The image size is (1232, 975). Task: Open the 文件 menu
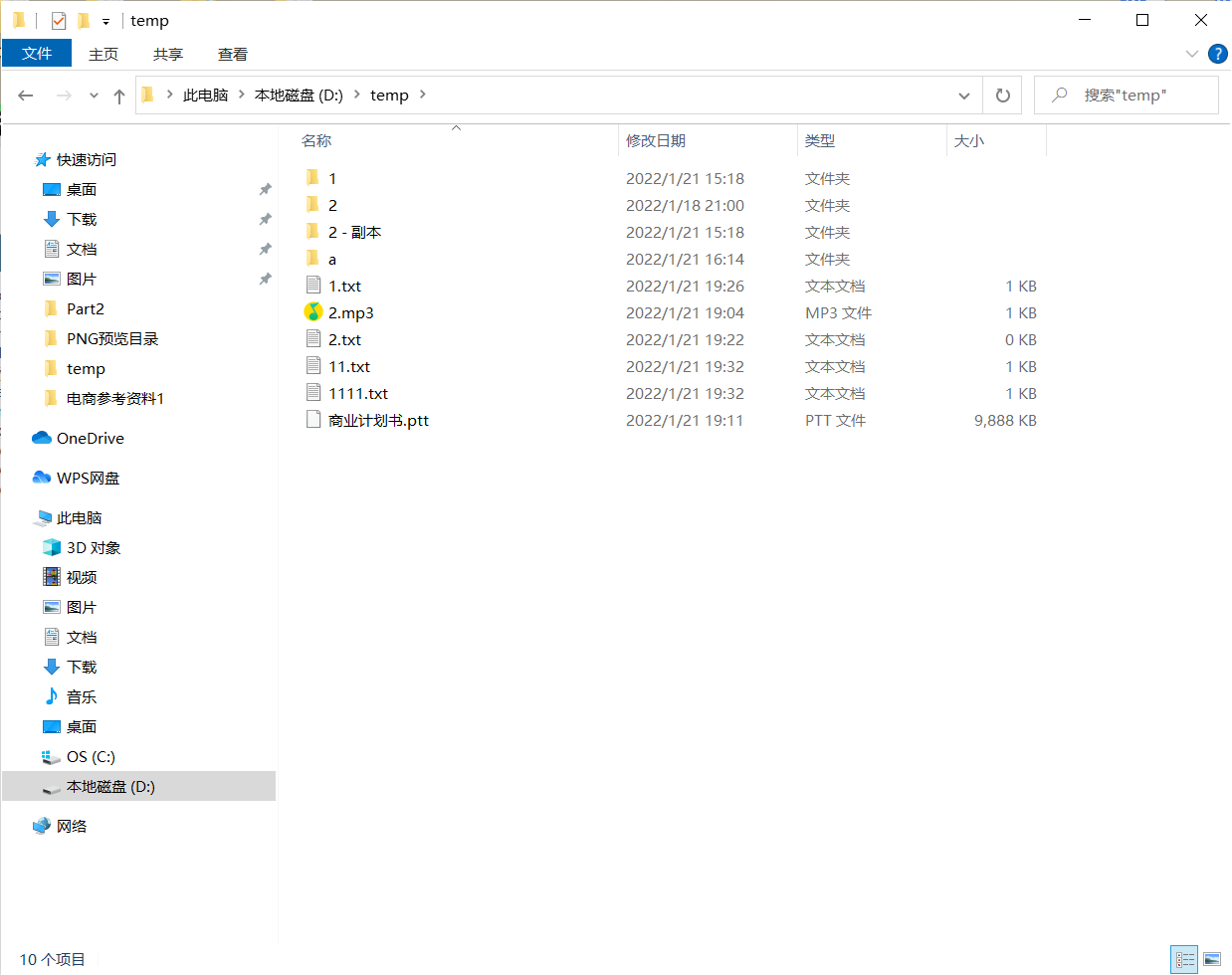click(x=37, y=54)
